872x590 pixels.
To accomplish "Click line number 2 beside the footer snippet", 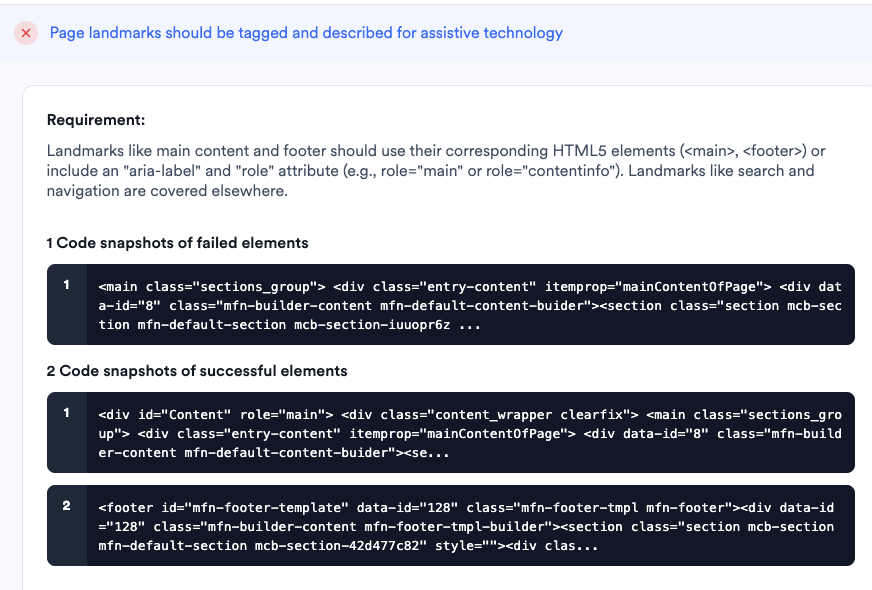I will (67, 506).
